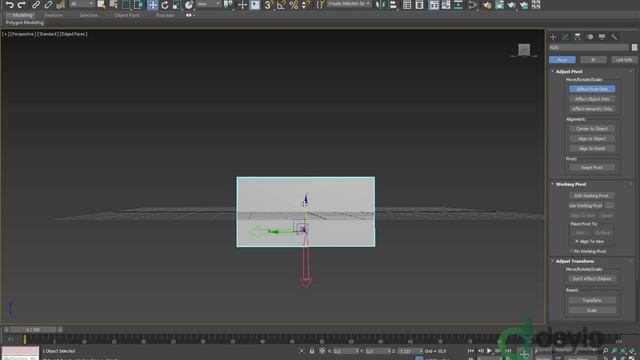Select the Unlink Selection tool icon

(x=48, y=4)
